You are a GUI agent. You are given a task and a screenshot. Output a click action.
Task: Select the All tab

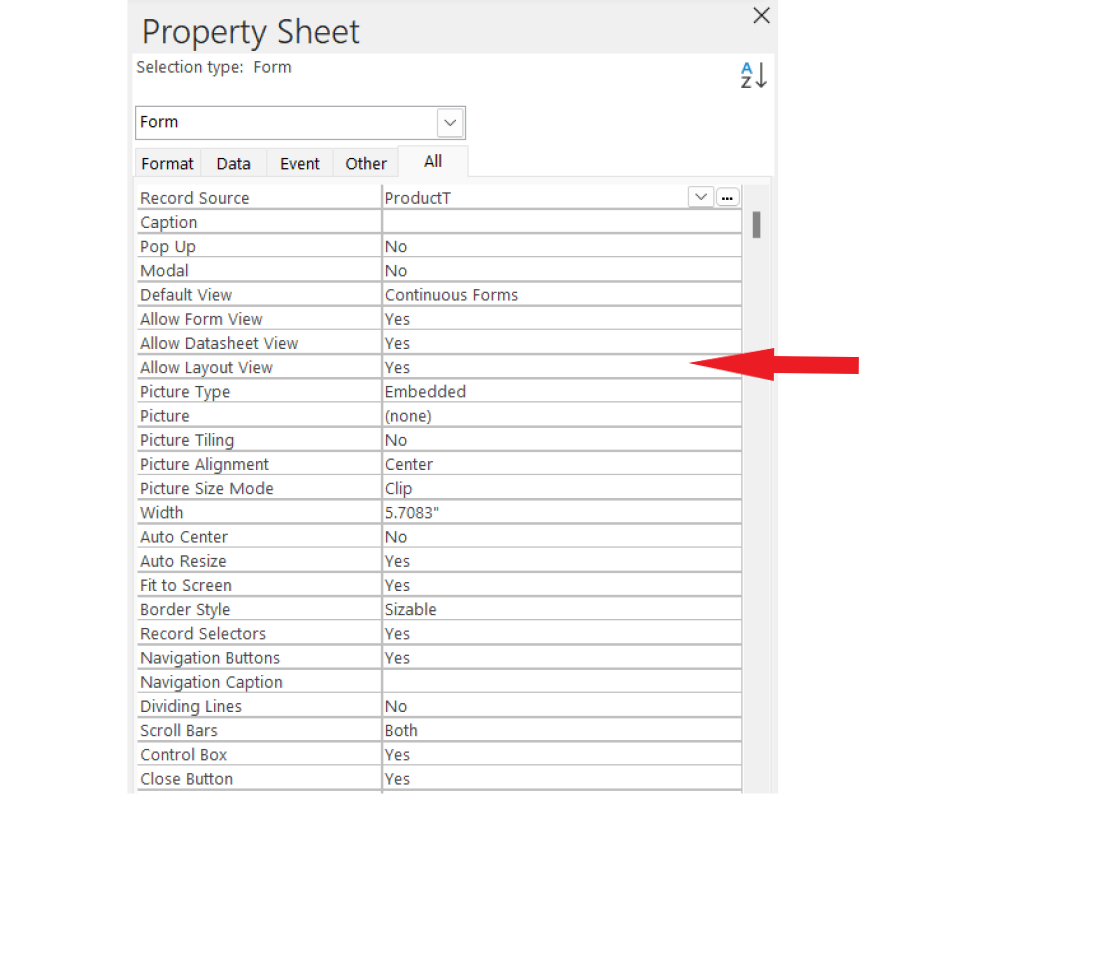(432, 162)
